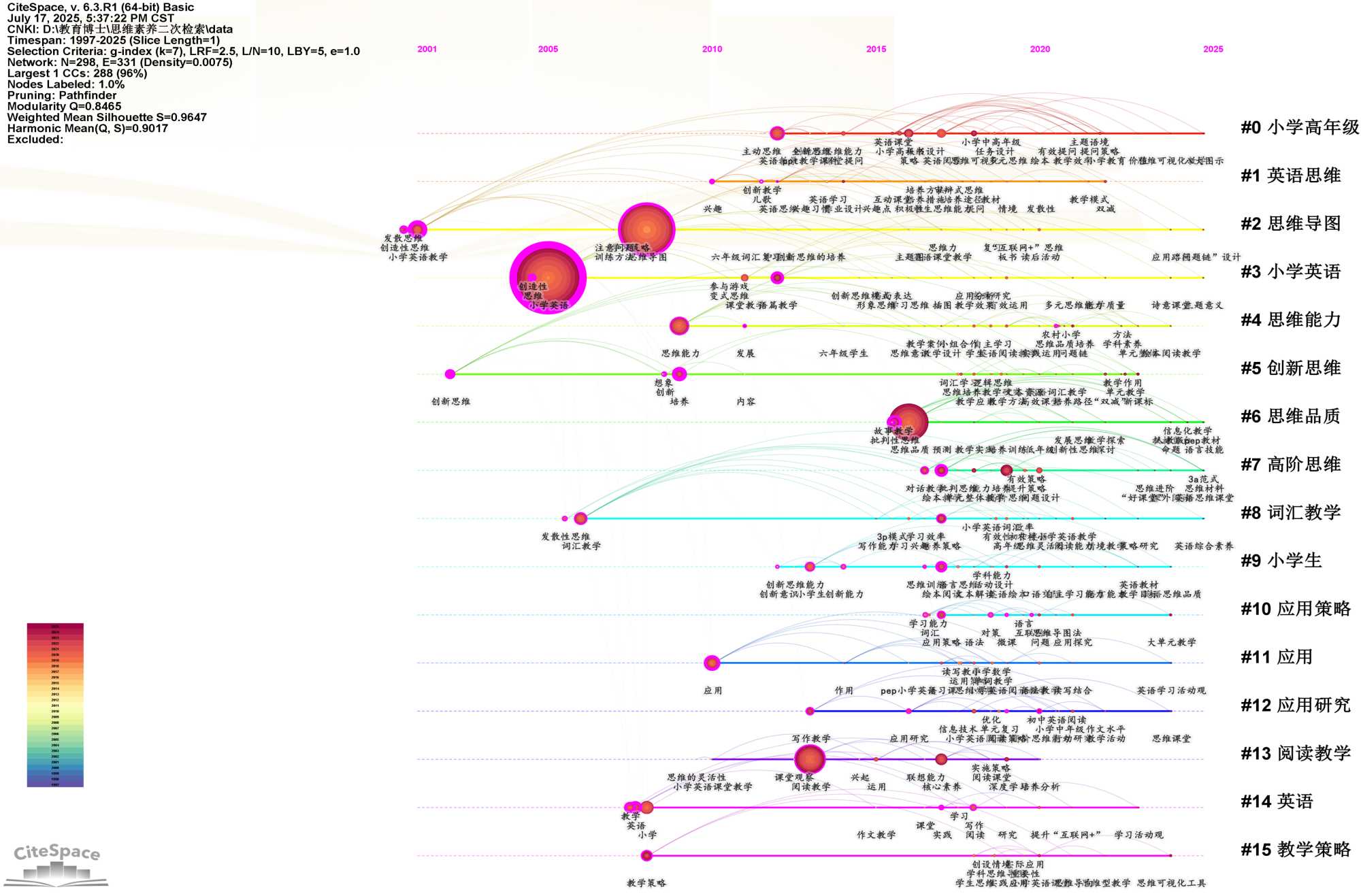
Task: Select cluster label #15 教学策略
Action: [1295, 850]
